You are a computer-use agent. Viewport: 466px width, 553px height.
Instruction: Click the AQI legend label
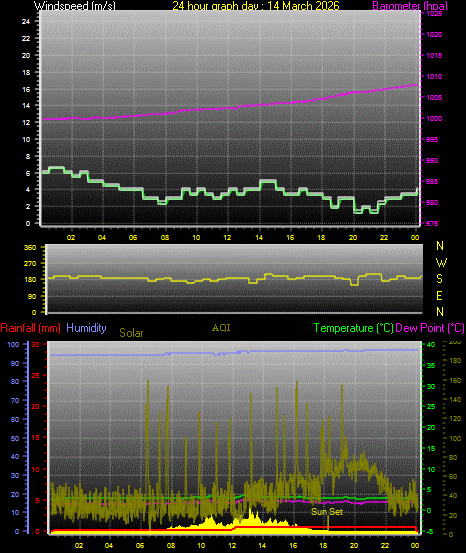(221, 328)
